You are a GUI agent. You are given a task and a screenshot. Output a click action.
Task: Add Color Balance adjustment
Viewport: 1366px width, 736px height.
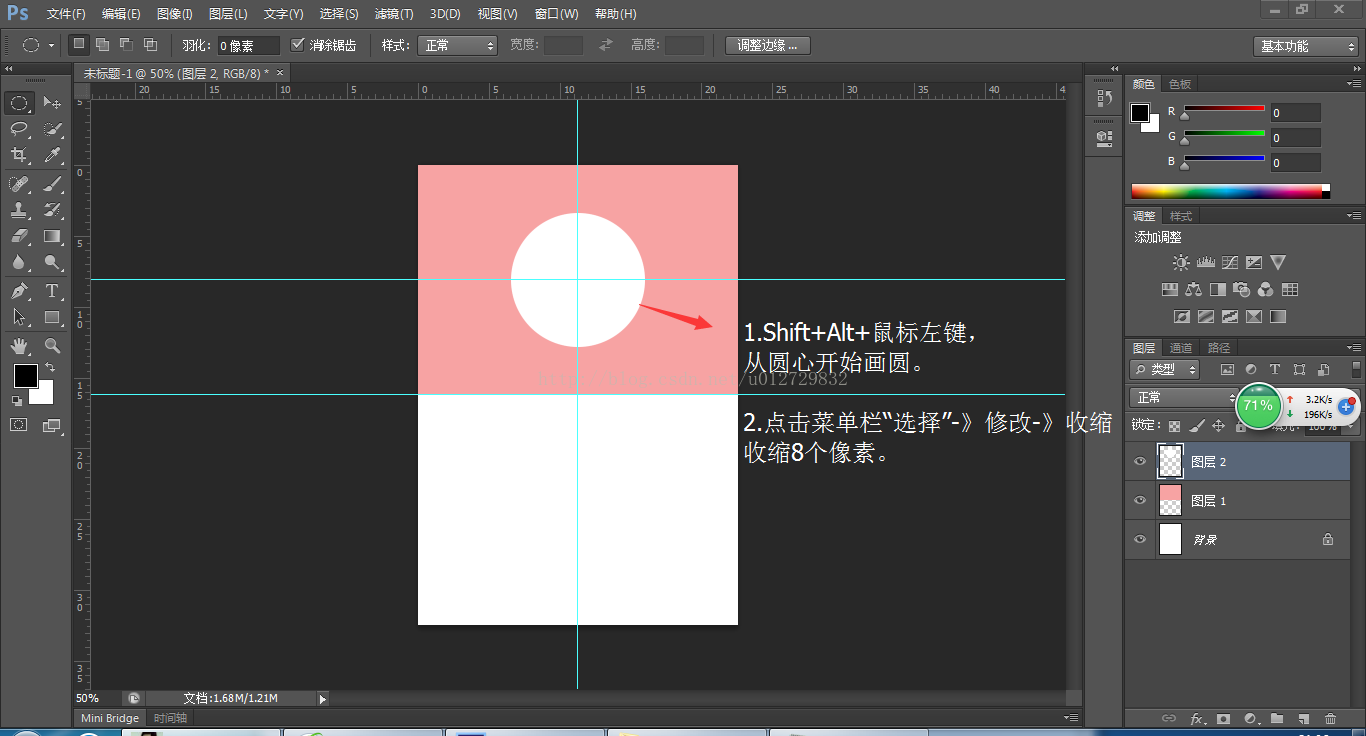point(1193,290)
